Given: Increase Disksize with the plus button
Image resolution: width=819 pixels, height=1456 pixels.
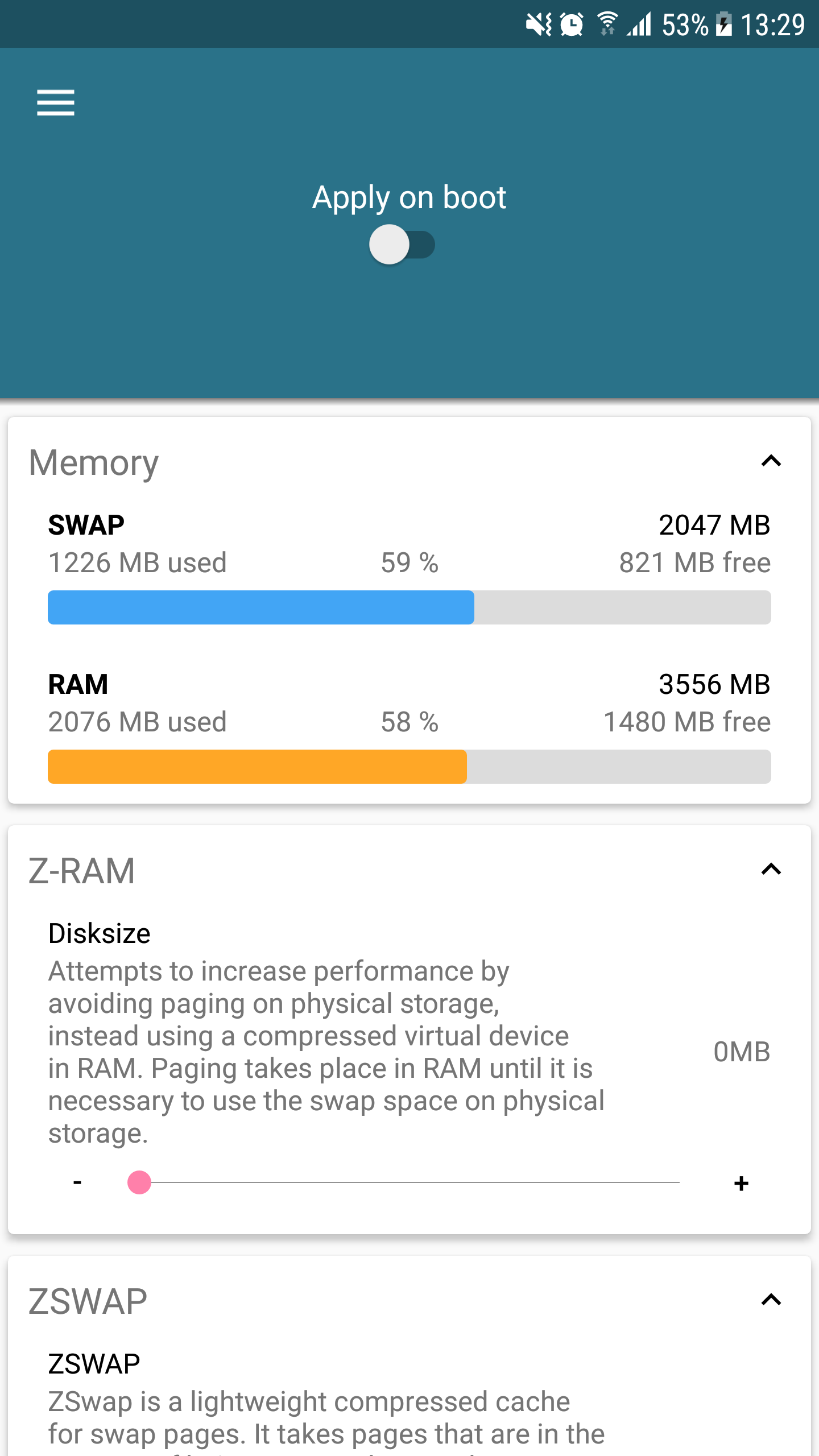Looking at the screenshot, I should 741,1183.
